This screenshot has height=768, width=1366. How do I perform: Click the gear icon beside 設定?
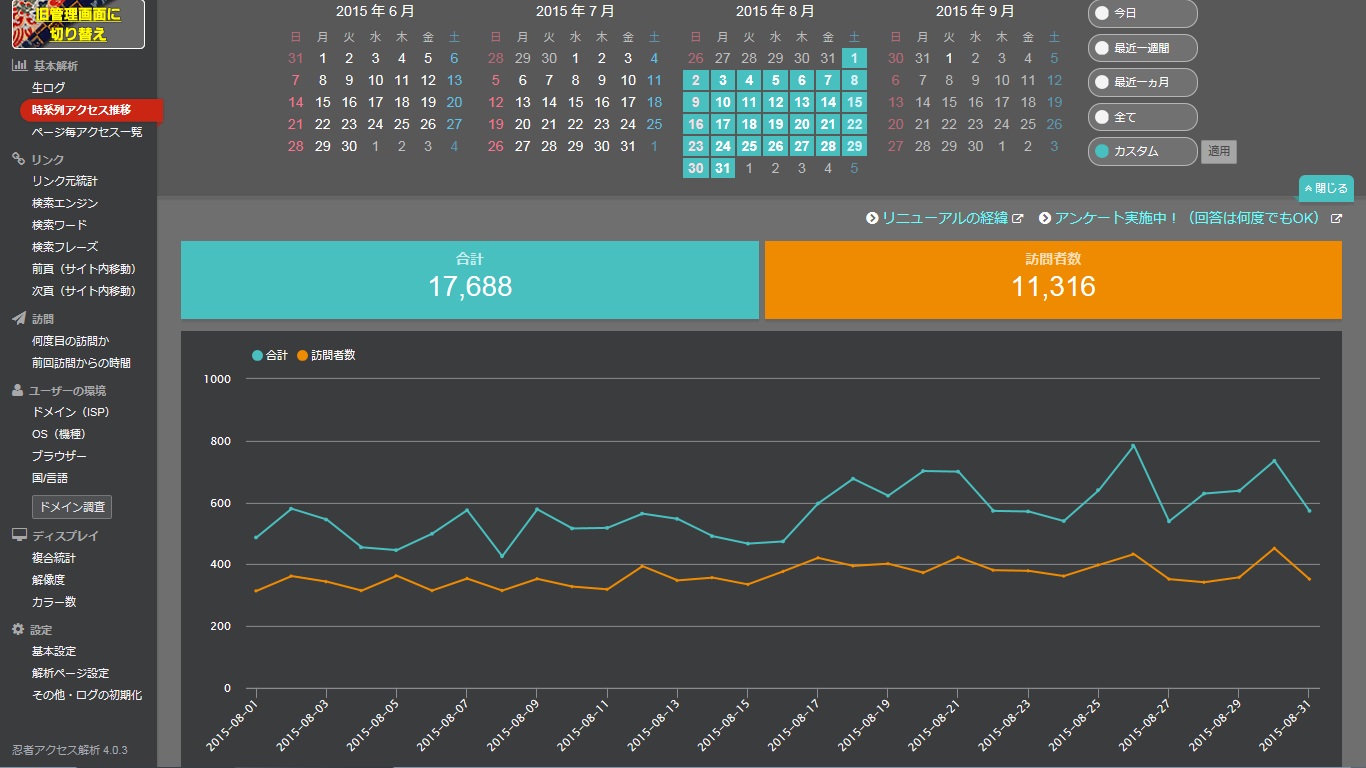pyautogui.click(x=18, y=629)
